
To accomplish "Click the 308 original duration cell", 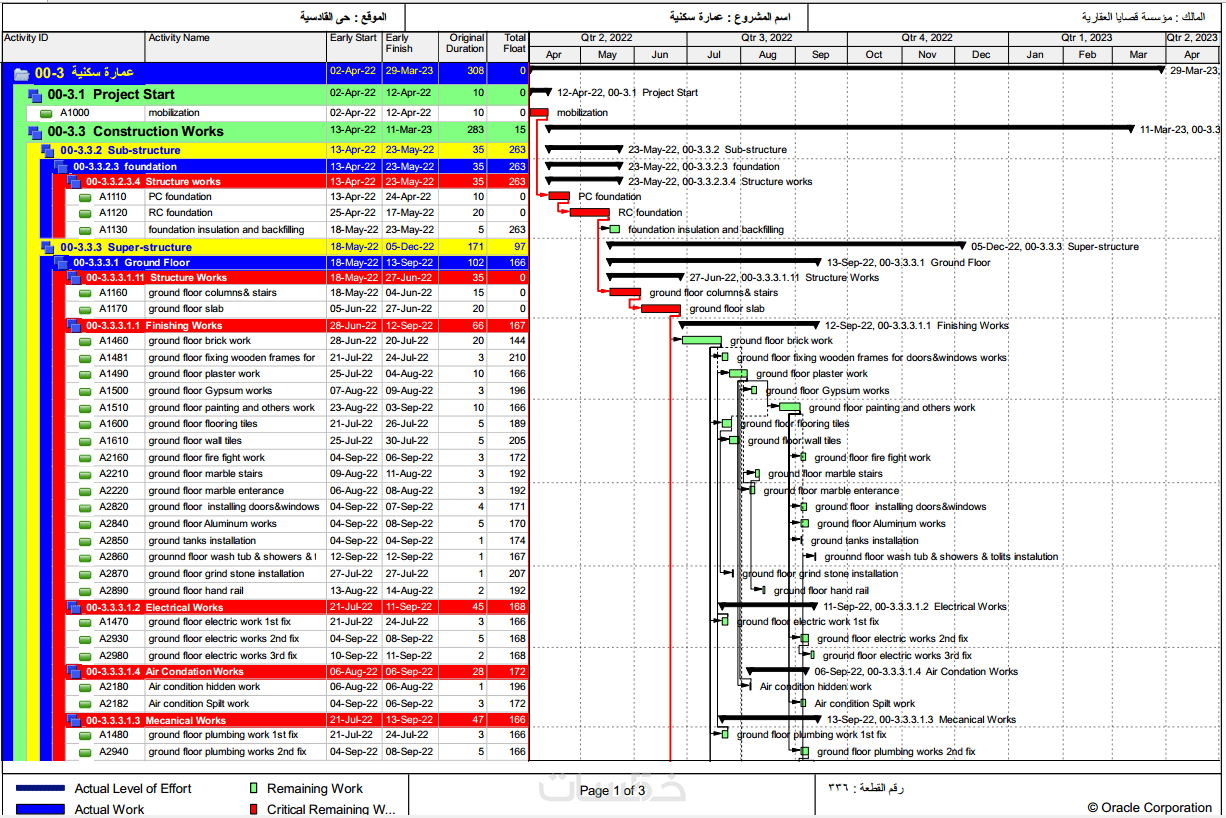I will coord(463,72).
